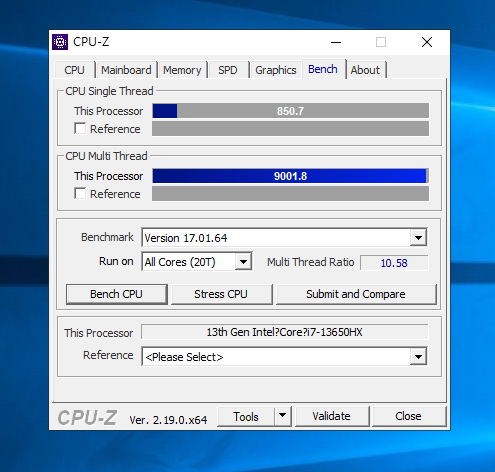495x472 pixels.
Task: Enable Reference checkbox under CPU Single Thread
Action: [80, 128]
